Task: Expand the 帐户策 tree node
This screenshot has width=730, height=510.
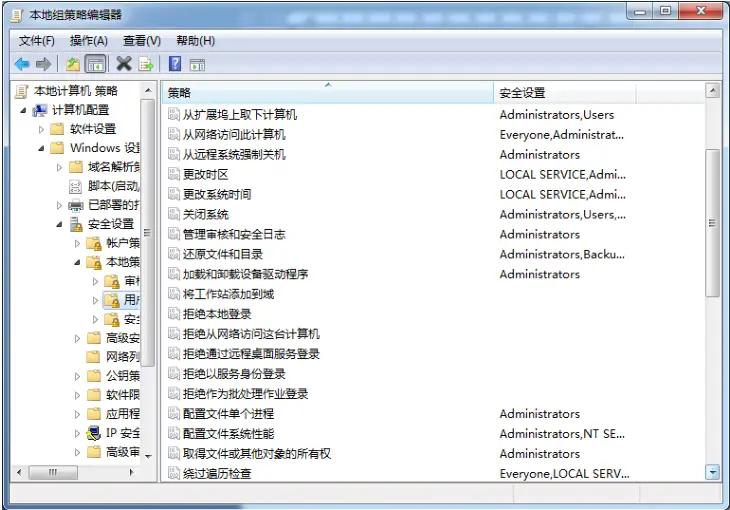Action: click(x=77, y=243)
